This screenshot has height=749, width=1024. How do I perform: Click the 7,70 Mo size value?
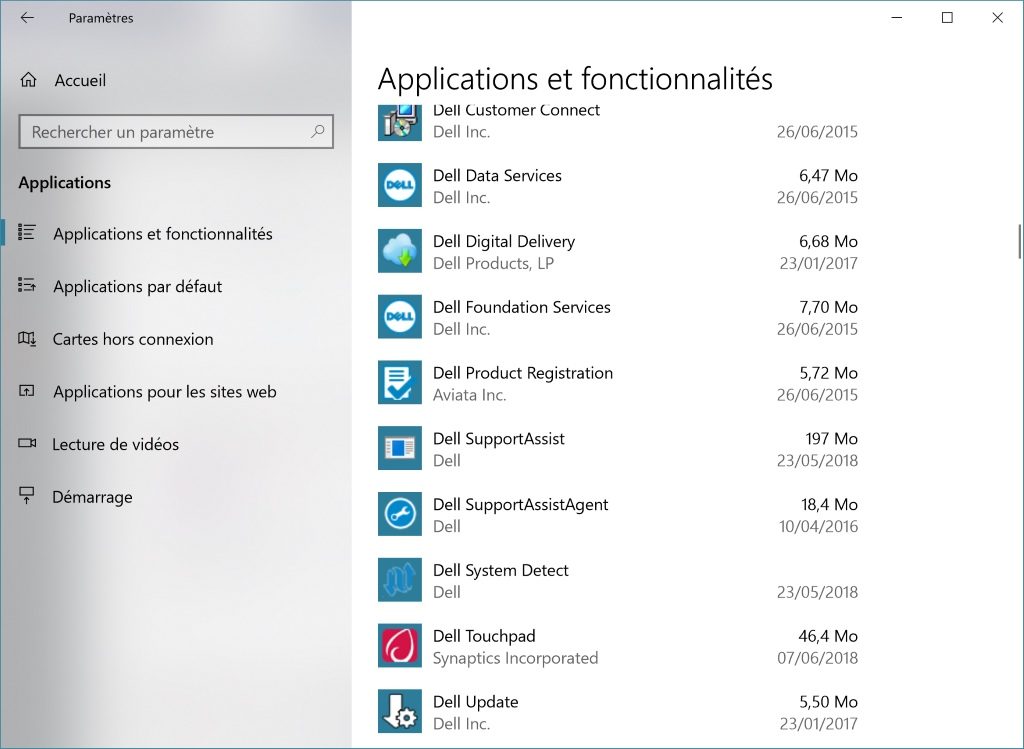(x=828, y=307)
